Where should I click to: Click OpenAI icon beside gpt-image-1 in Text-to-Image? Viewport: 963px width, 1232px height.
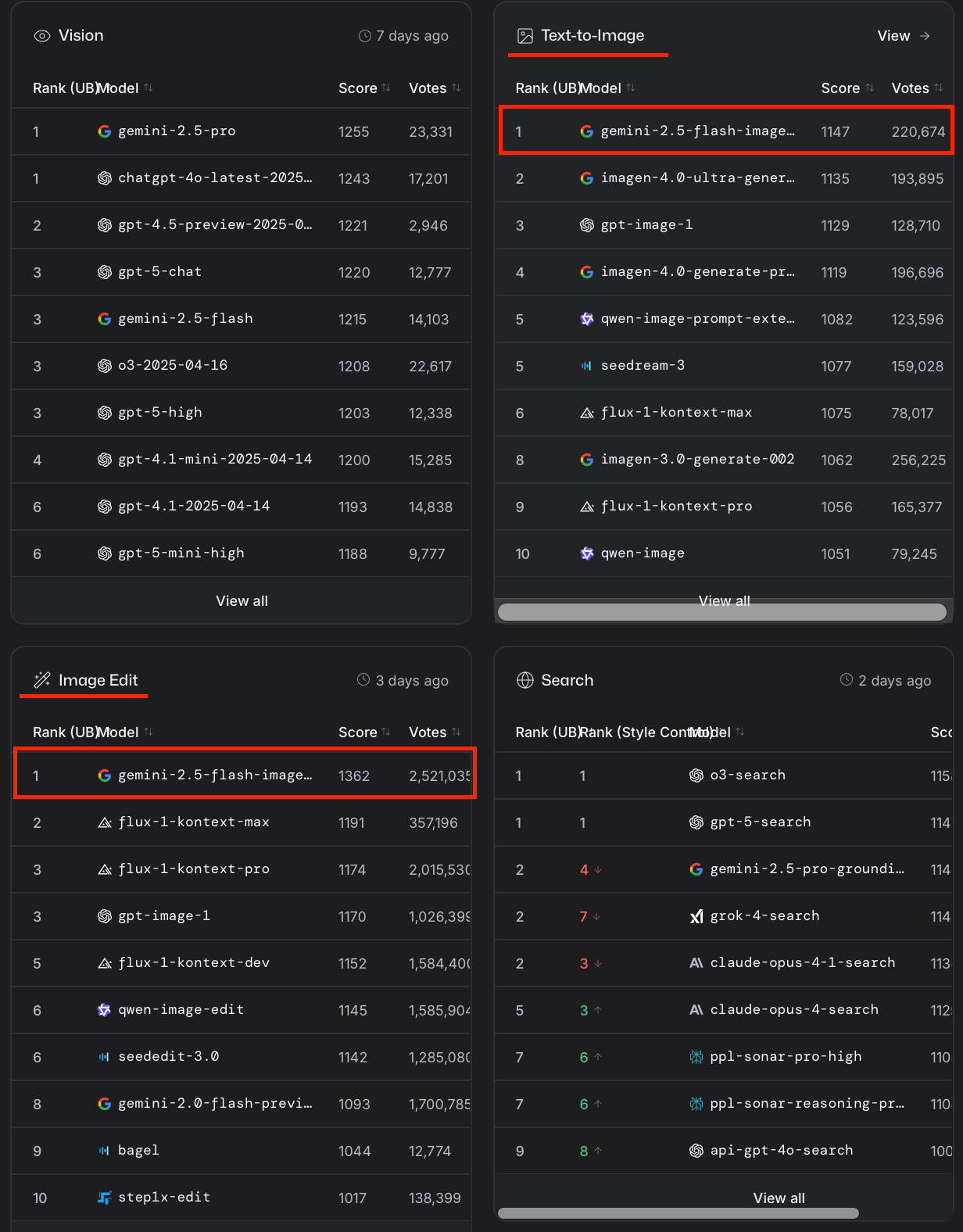[587, 225]
